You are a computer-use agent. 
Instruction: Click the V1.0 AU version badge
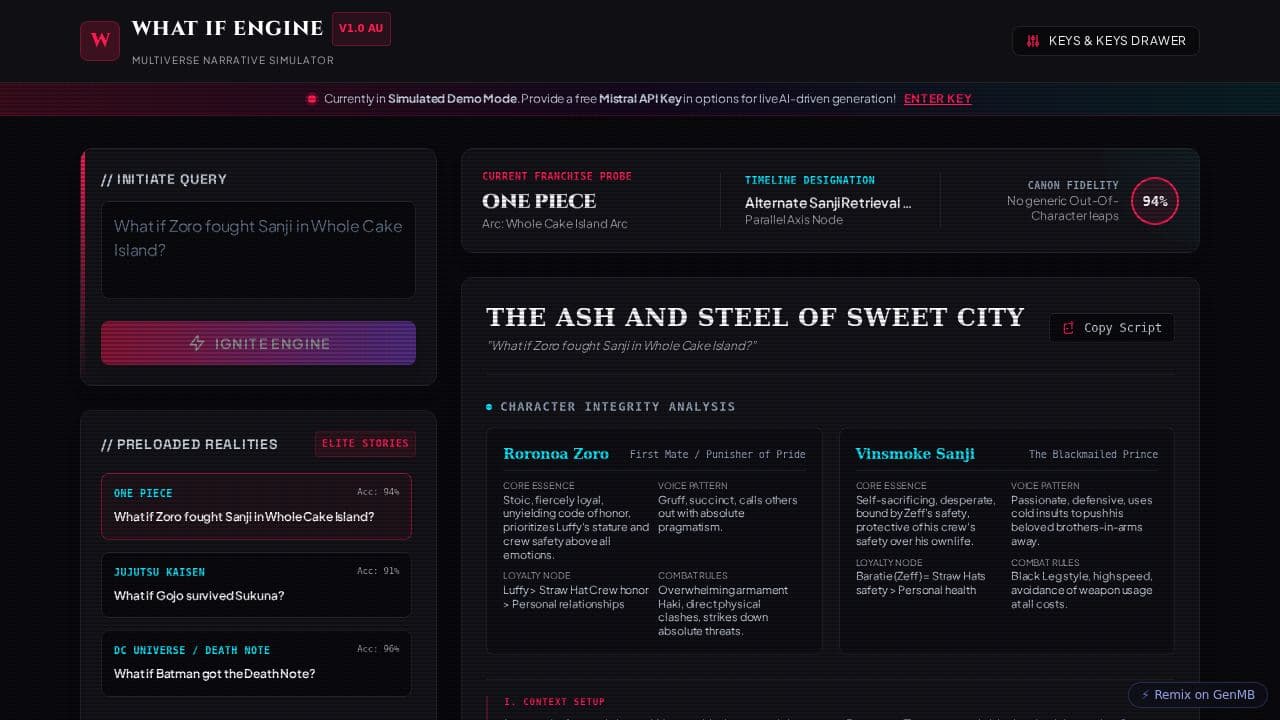[361, 29]
